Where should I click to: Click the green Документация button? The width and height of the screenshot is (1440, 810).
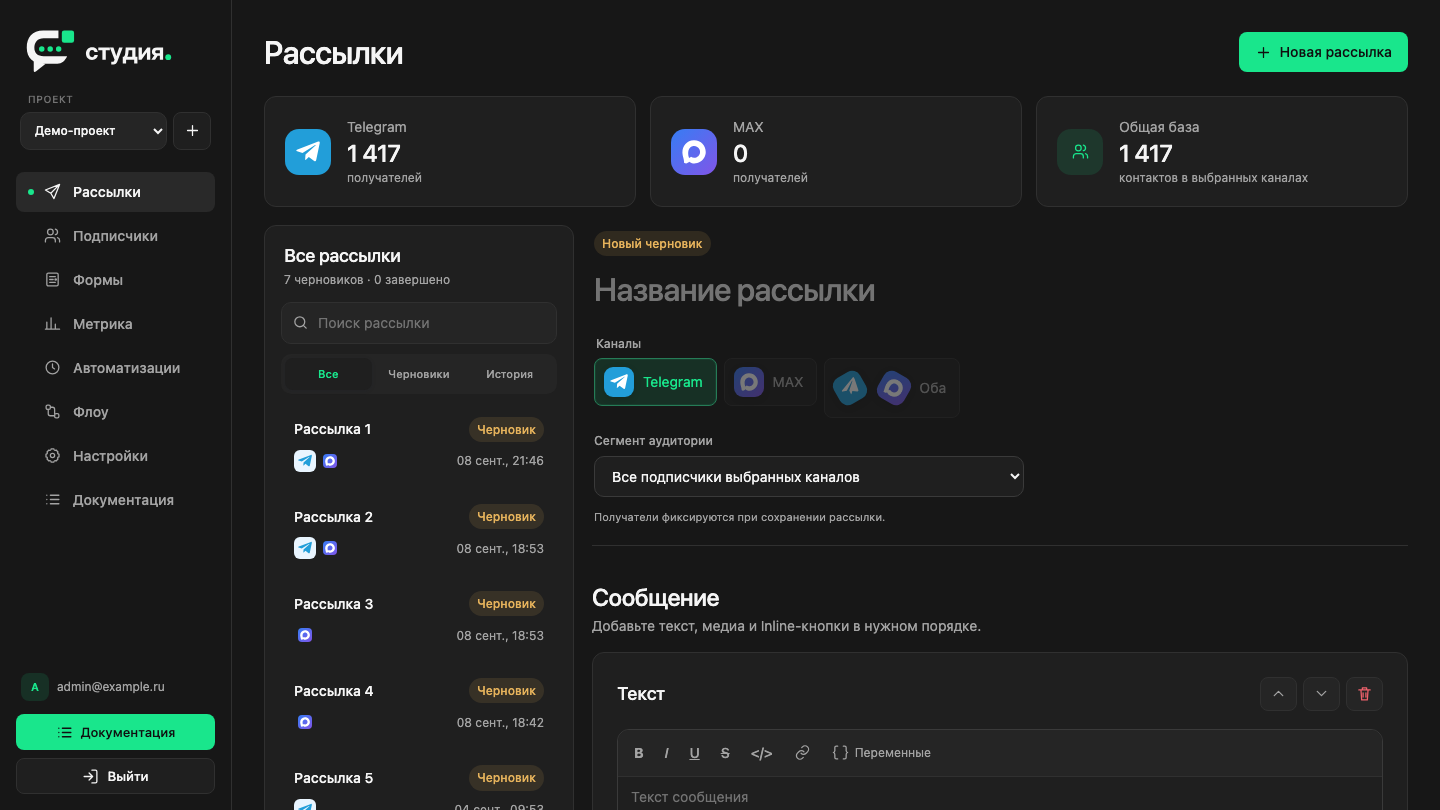115,732
